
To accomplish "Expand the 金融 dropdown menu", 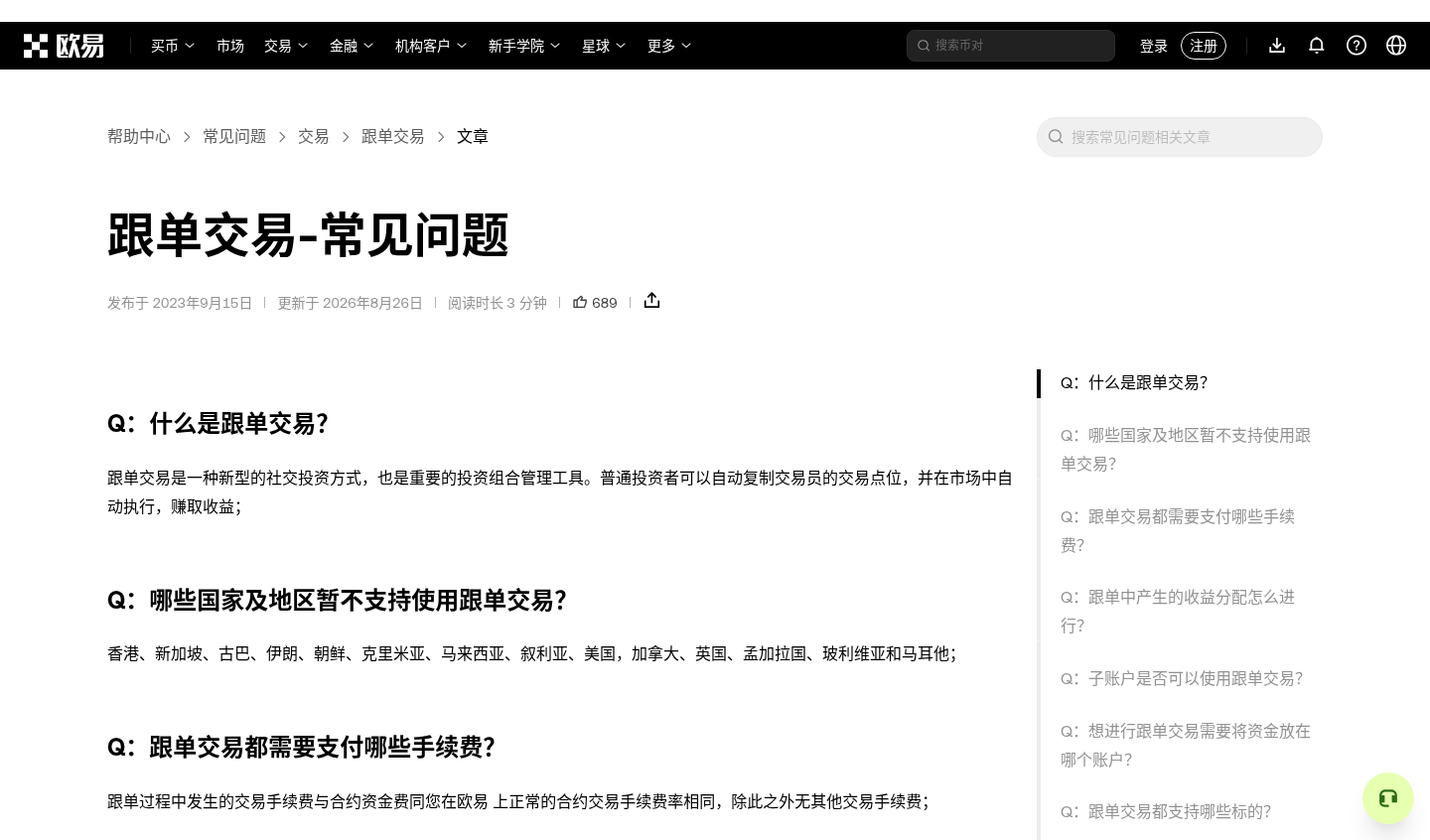I will click(352, 46).
